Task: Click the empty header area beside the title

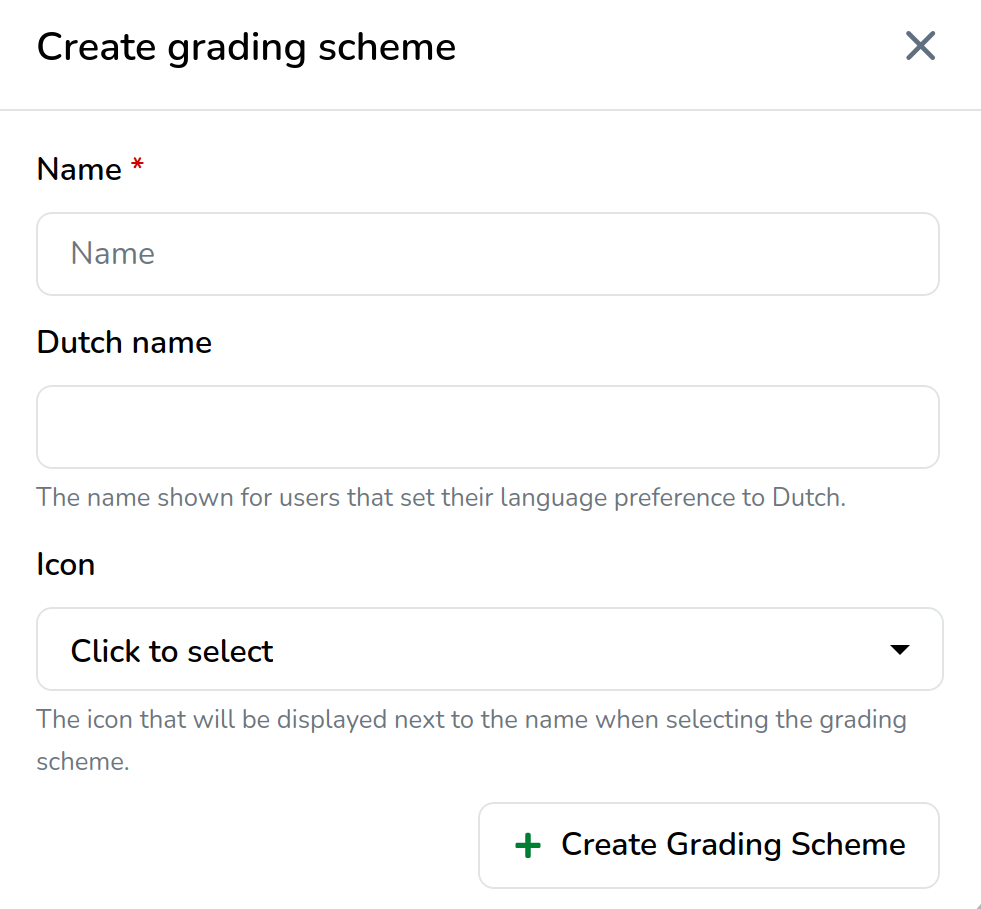Action: point(680,47)
